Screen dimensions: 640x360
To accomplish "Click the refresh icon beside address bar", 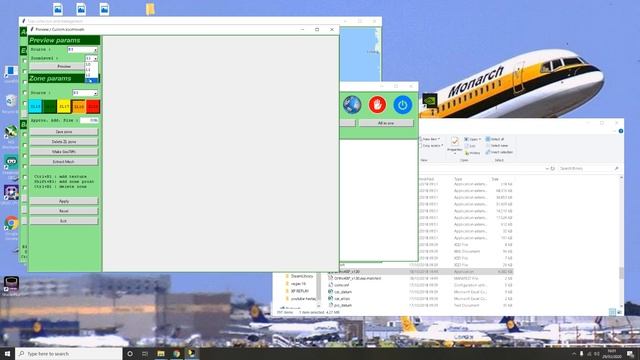I will click(553, 168).
